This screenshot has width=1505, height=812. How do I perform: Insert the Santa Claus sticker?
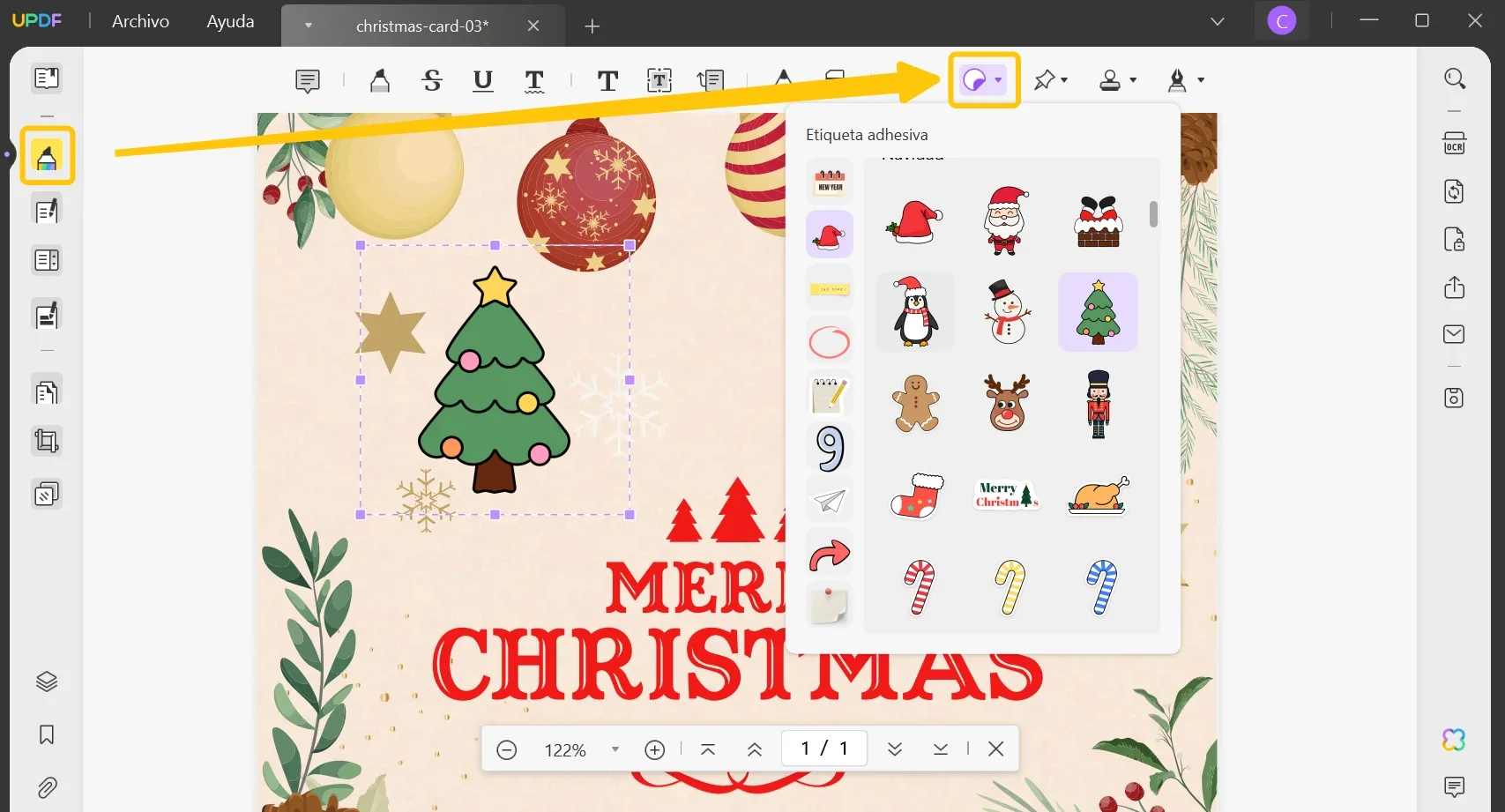click(x=1006, y=220)
